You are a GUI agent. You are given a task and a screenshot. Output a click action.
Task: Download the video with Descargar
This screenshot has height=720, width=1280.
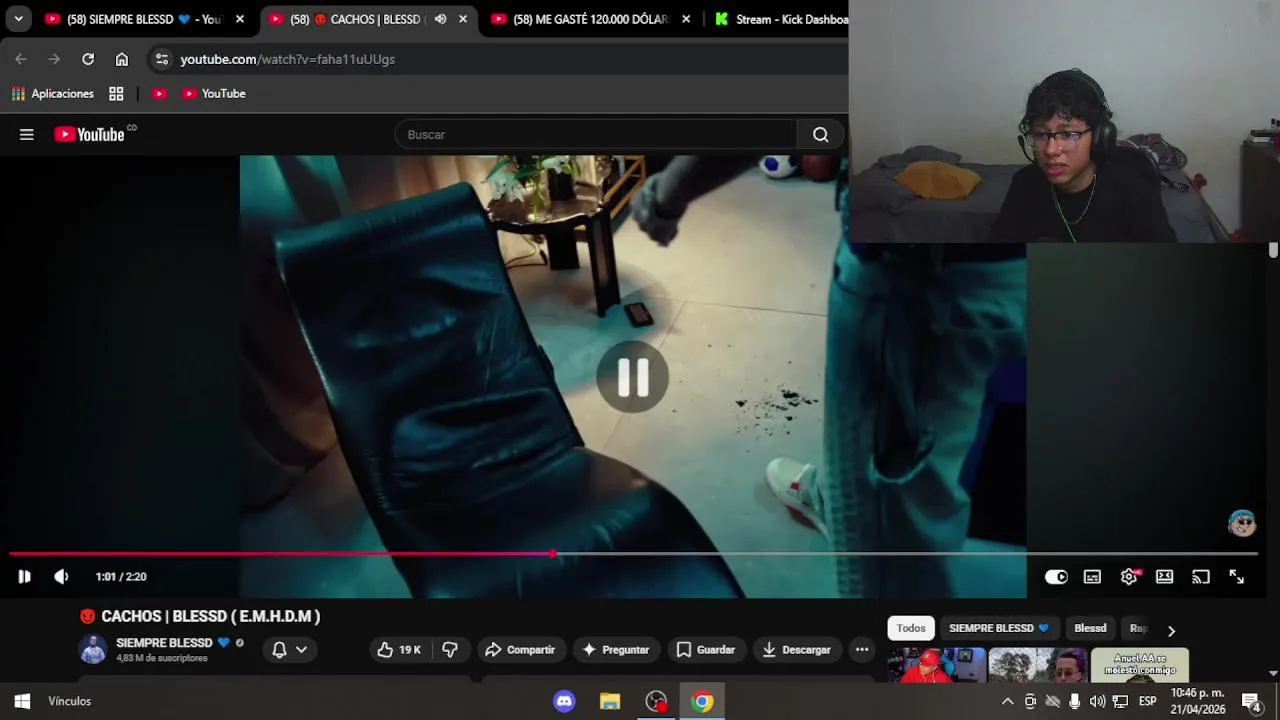797,650
